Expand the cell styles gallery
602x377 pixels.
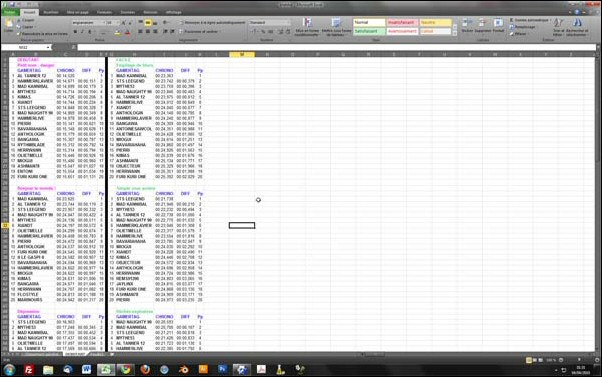point(455,34)
